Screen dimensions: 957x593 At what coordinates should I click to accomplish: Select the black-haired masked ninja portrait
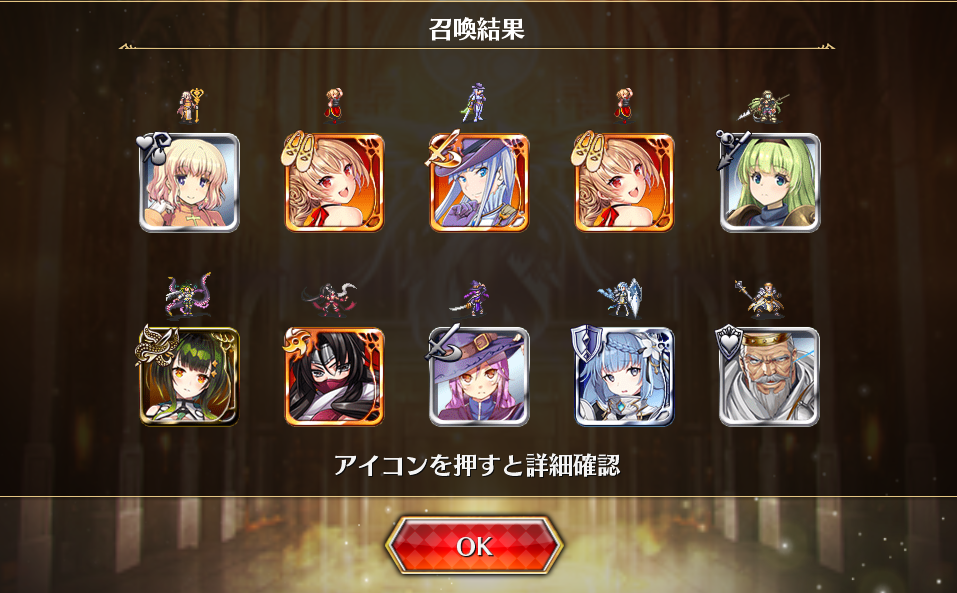pyautogui.click(x=334, y=376)
